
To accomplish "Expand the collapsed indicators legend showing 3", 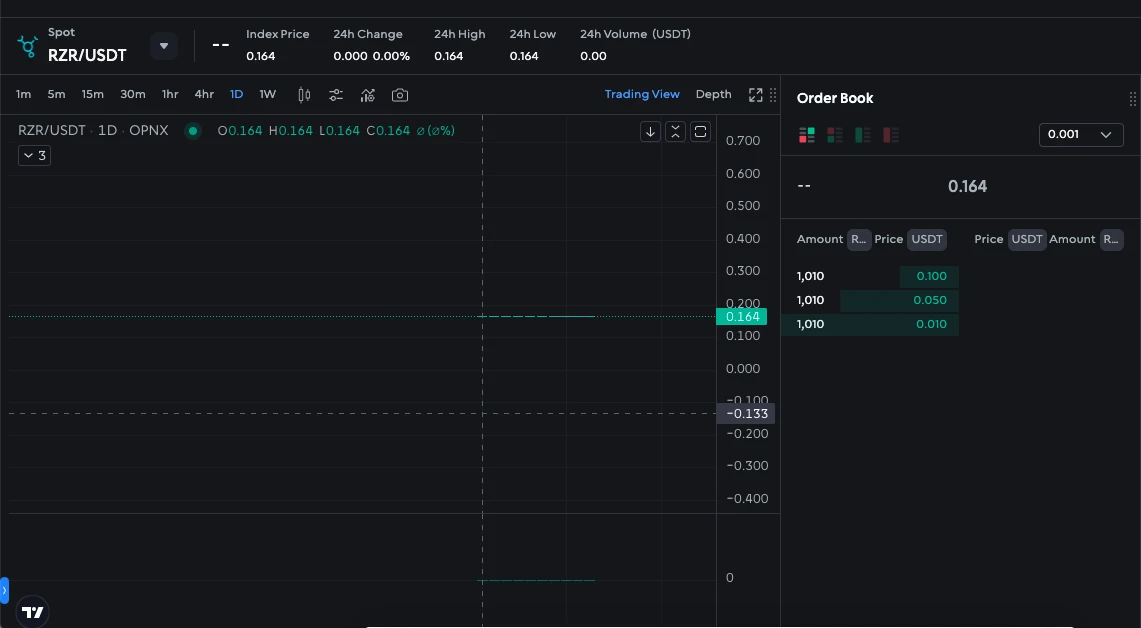I will [34, 155].
